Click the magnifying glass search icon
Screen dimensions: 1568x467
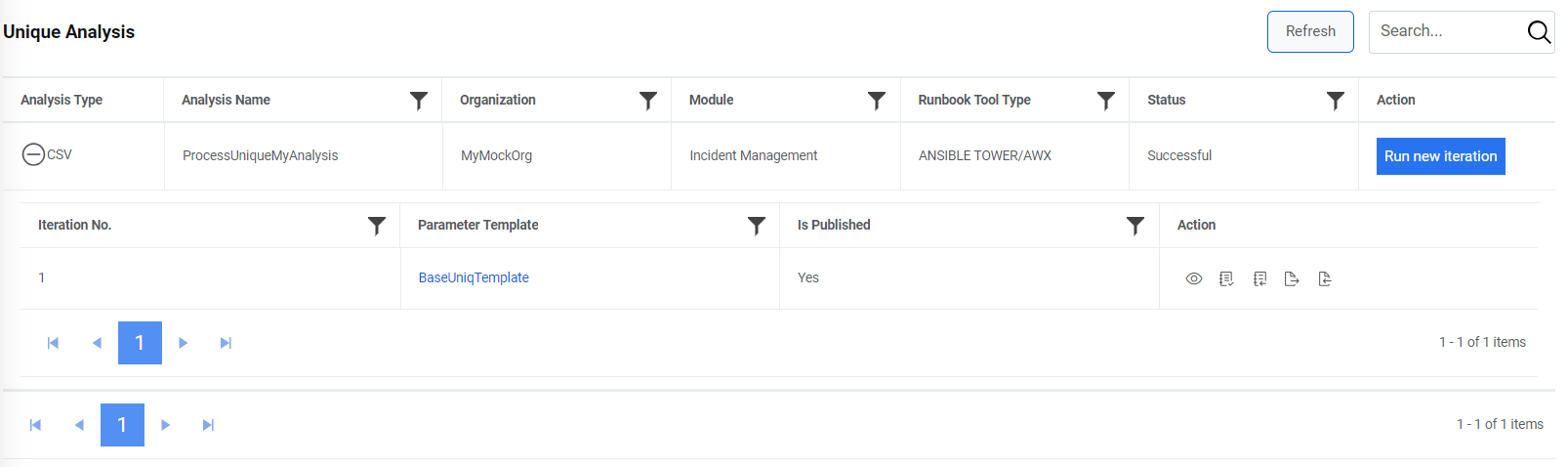click(1539, 32)
